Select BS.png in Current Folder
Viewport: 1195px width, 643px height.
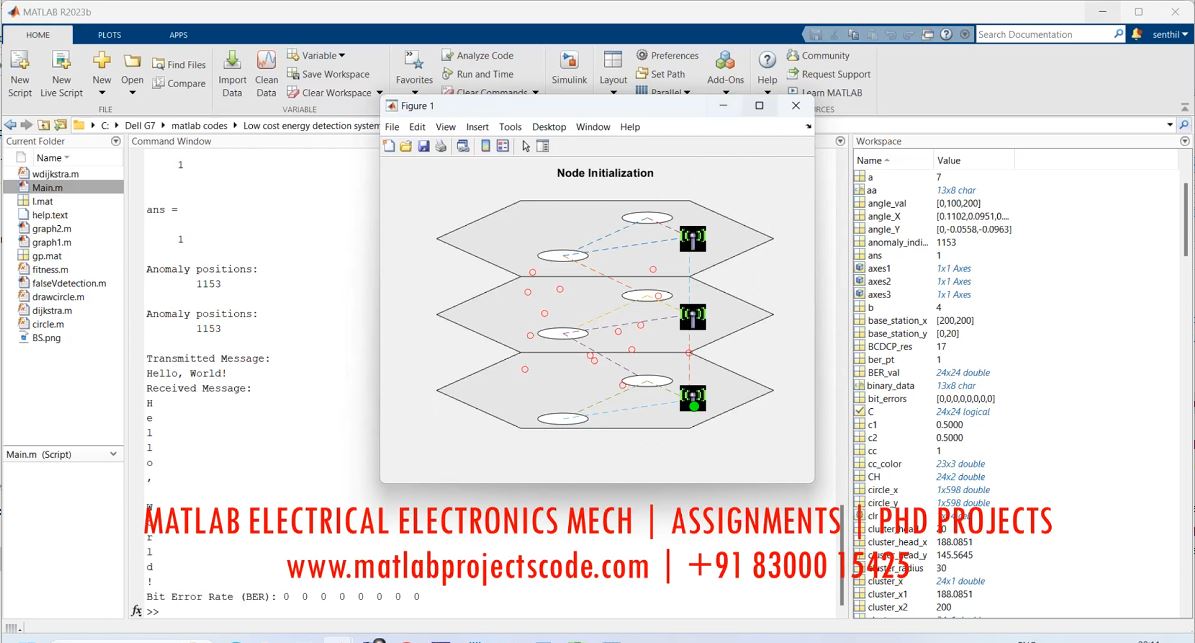46,337
